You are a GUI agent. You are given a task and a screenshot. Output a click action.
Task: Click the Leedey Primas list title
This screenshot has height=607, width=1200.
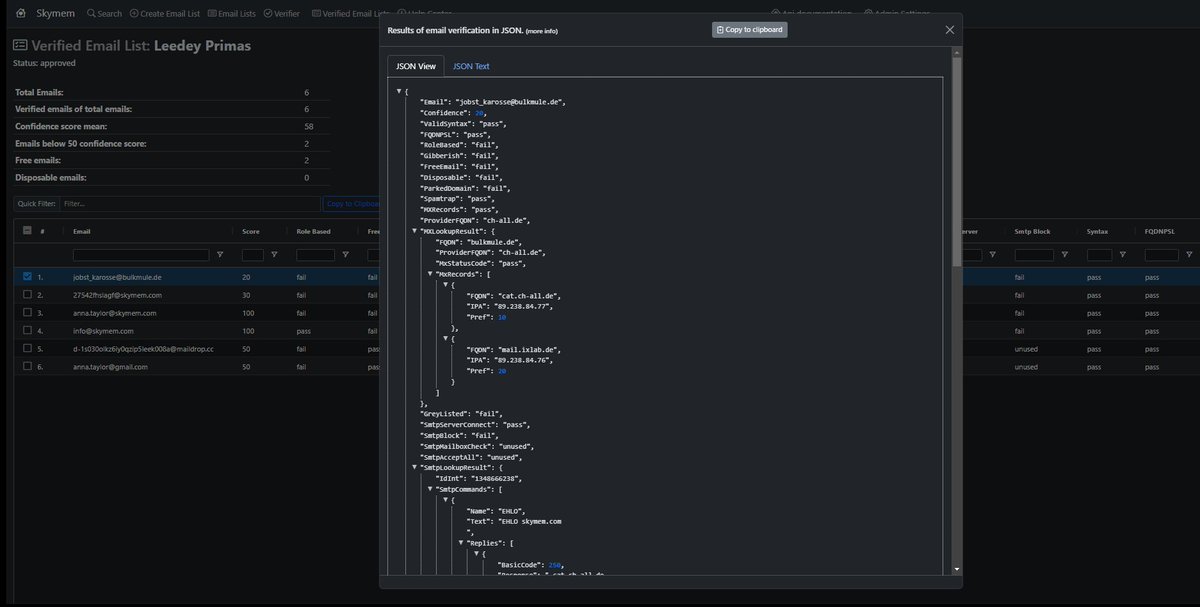(x=203, y=45)
